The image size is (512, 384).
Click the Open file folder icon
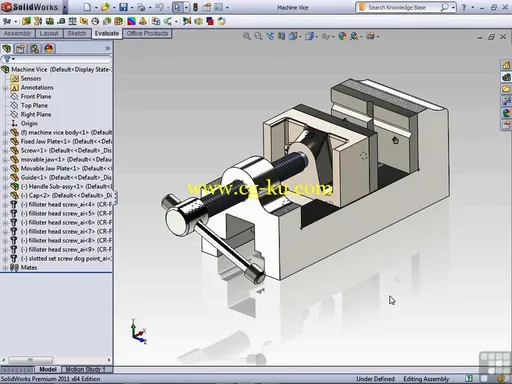point(105,7)
